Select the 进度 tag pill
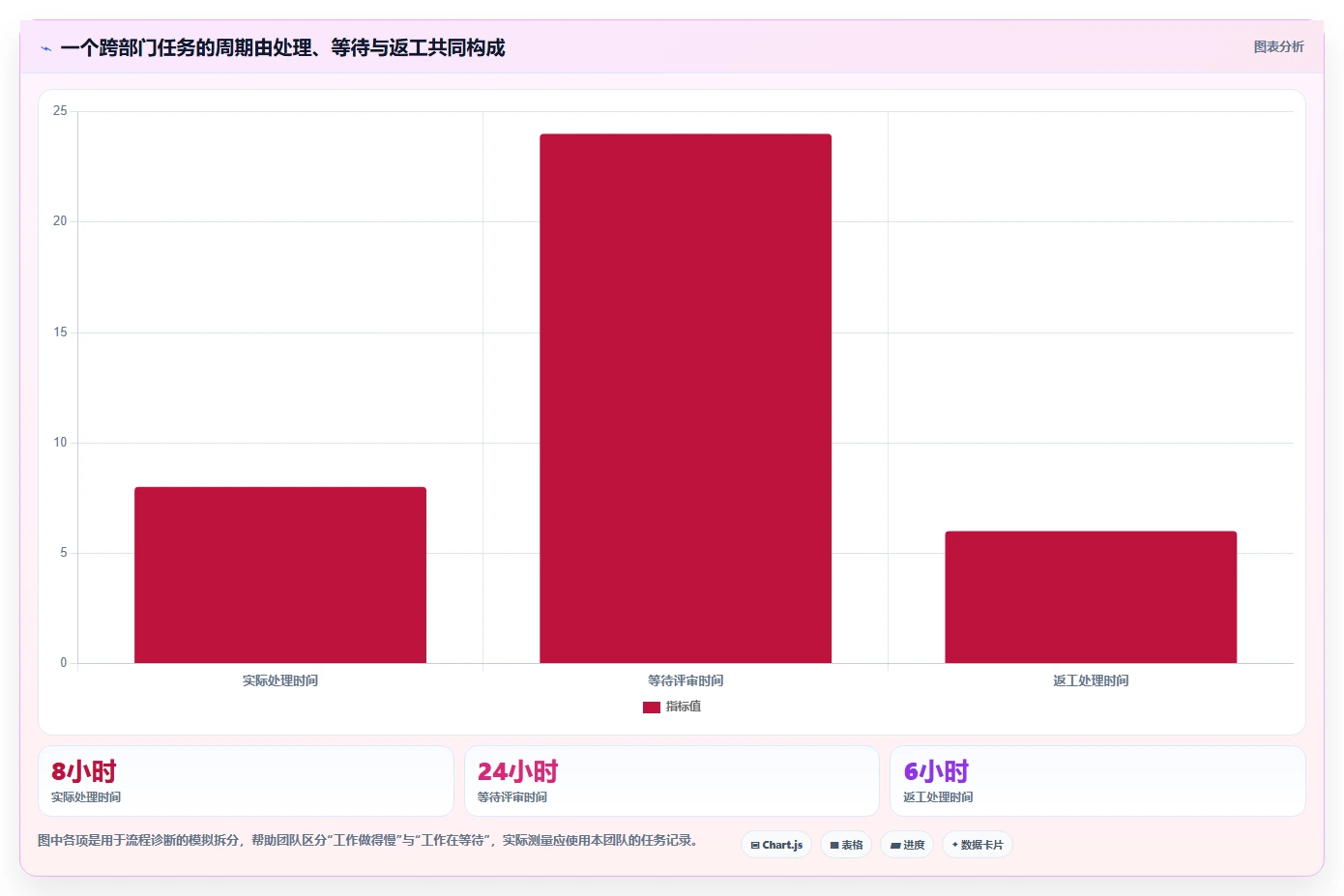Screen dimensions: 1344x896 [907, 845]
